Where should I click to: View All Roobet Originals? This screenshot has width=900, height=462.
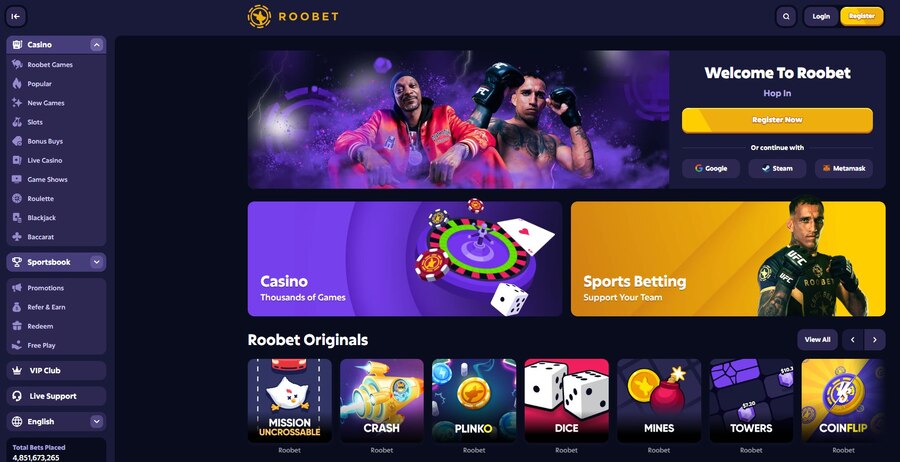tap(817, 340)
